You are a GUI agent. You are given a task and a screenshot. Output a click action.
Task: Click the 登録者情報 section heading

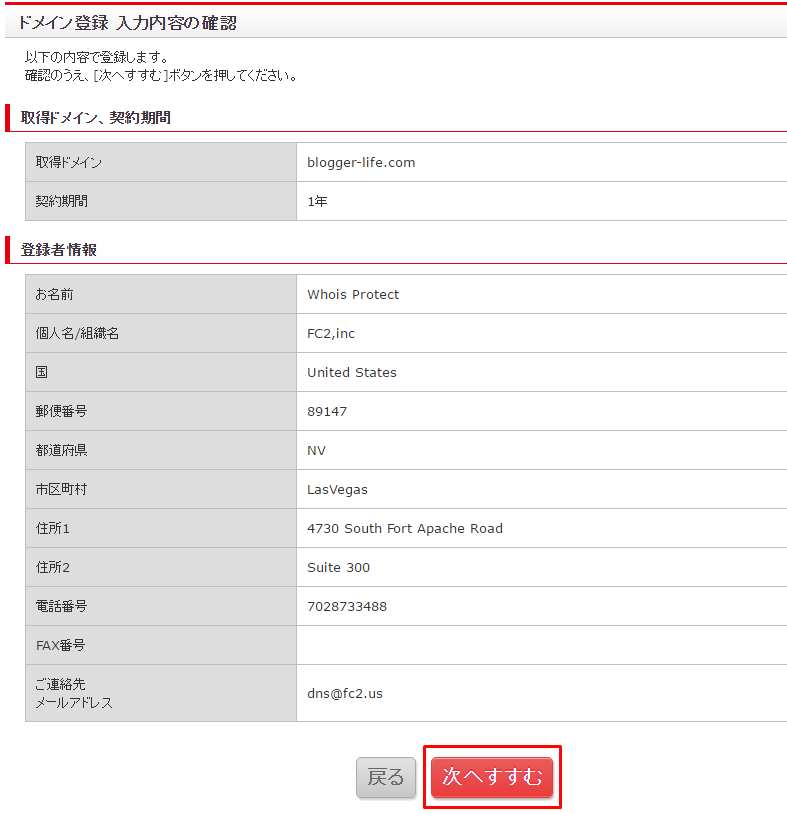point(59,249)
